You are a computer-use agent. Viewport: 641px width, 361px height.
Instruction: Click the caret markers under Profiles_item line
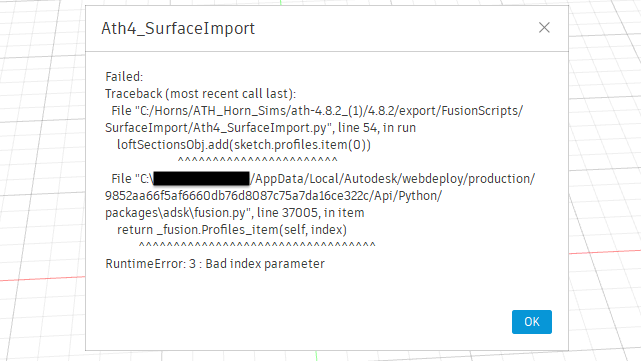click(257, 245)
